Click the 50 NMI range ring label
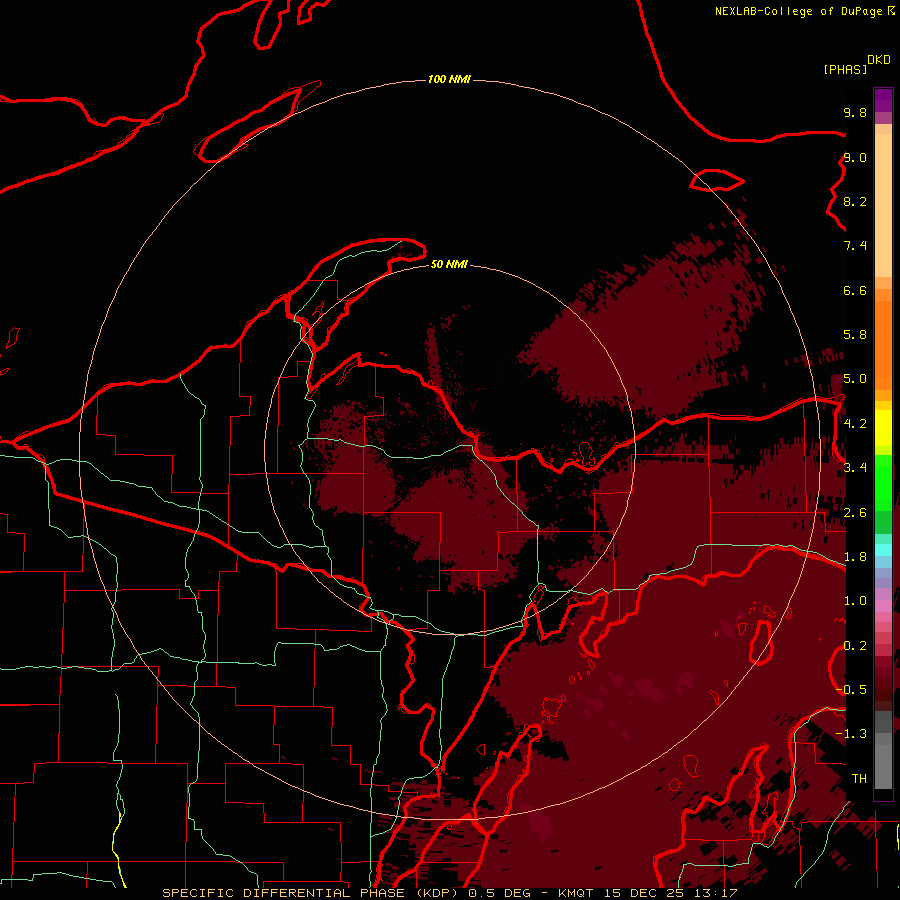Screen dimensions: 900x900 tap(449, 264)
